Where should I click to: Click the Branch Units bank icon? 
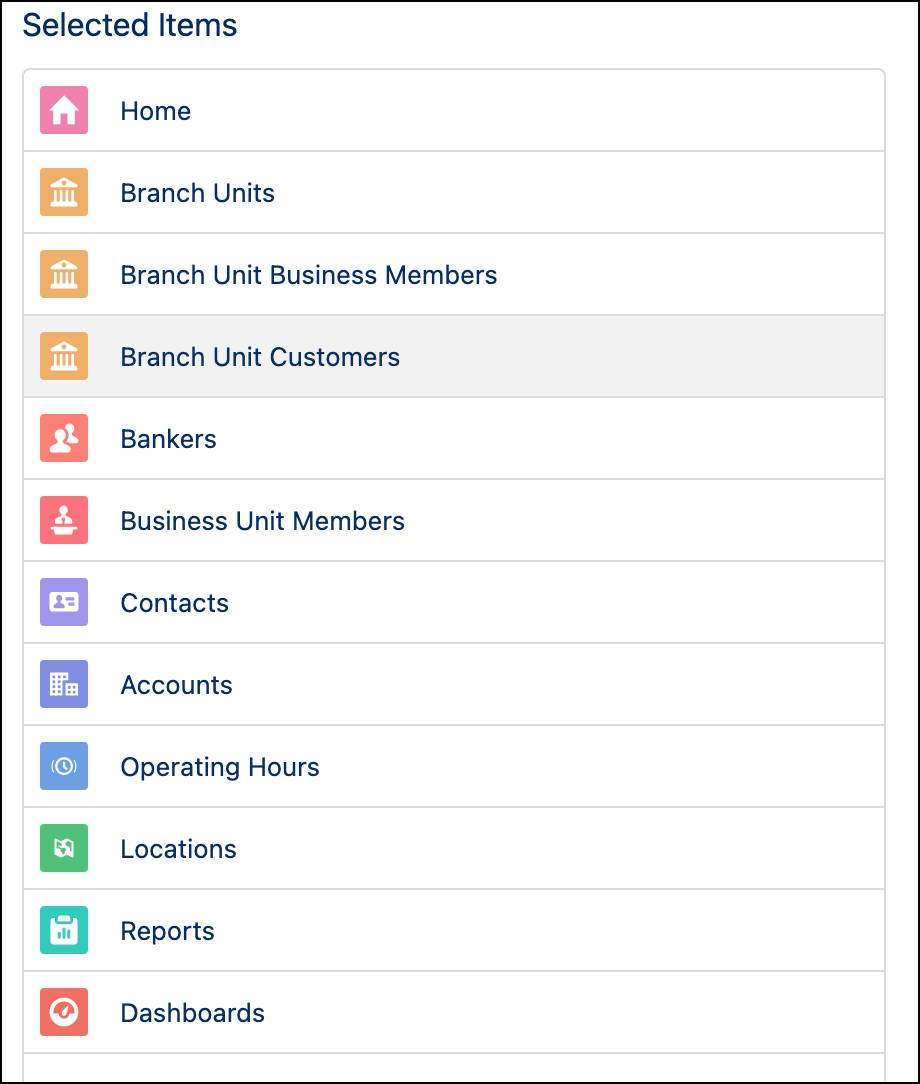64,192
